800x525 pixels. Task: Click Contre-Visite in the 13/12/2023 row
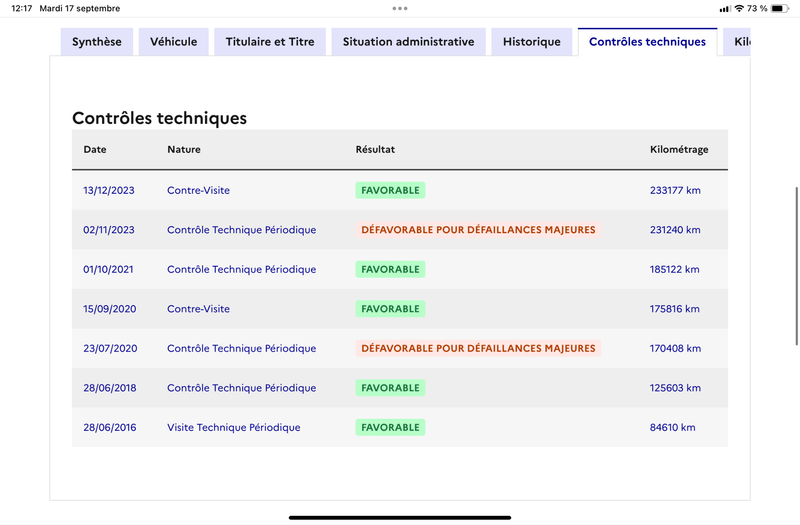198,190
